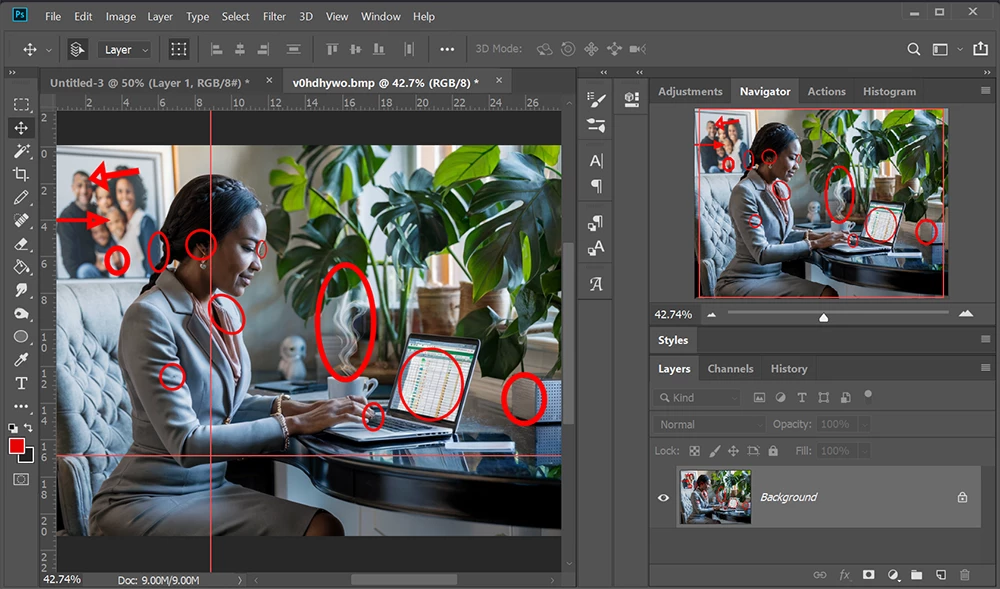The height and width of the screenshot is (589, 1000).
Task: Open the Layers panel flyout menu
Action: click(985, 368)
